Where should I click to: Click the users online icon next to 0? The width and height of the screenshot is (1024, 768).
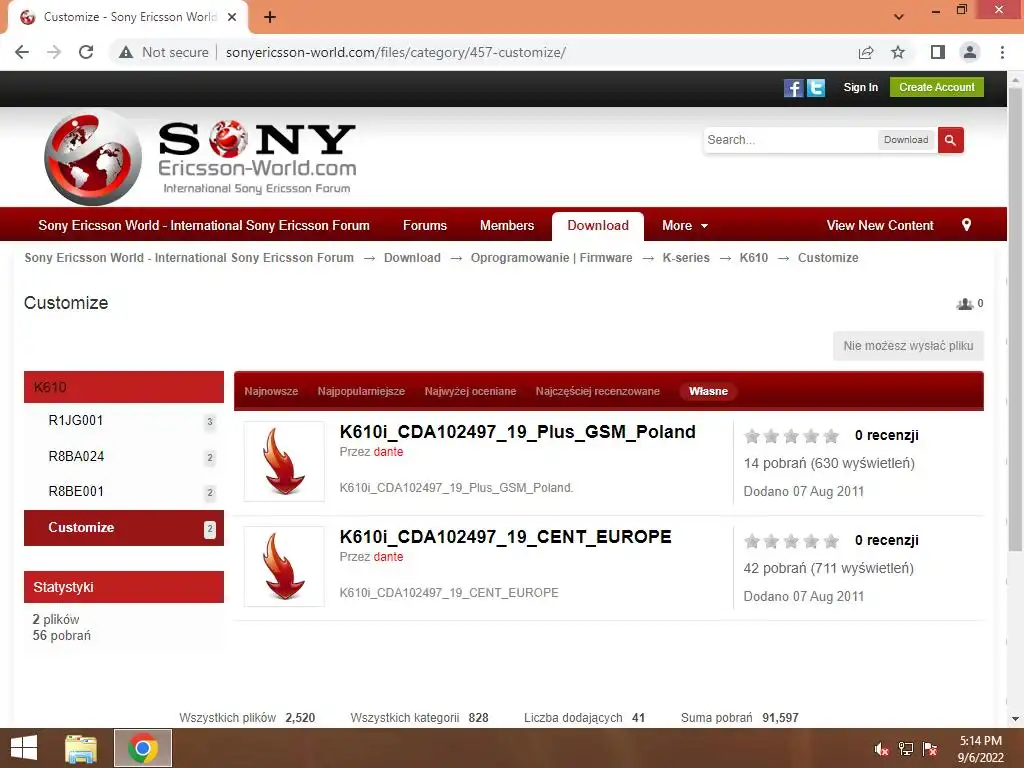tap(965, 304)
